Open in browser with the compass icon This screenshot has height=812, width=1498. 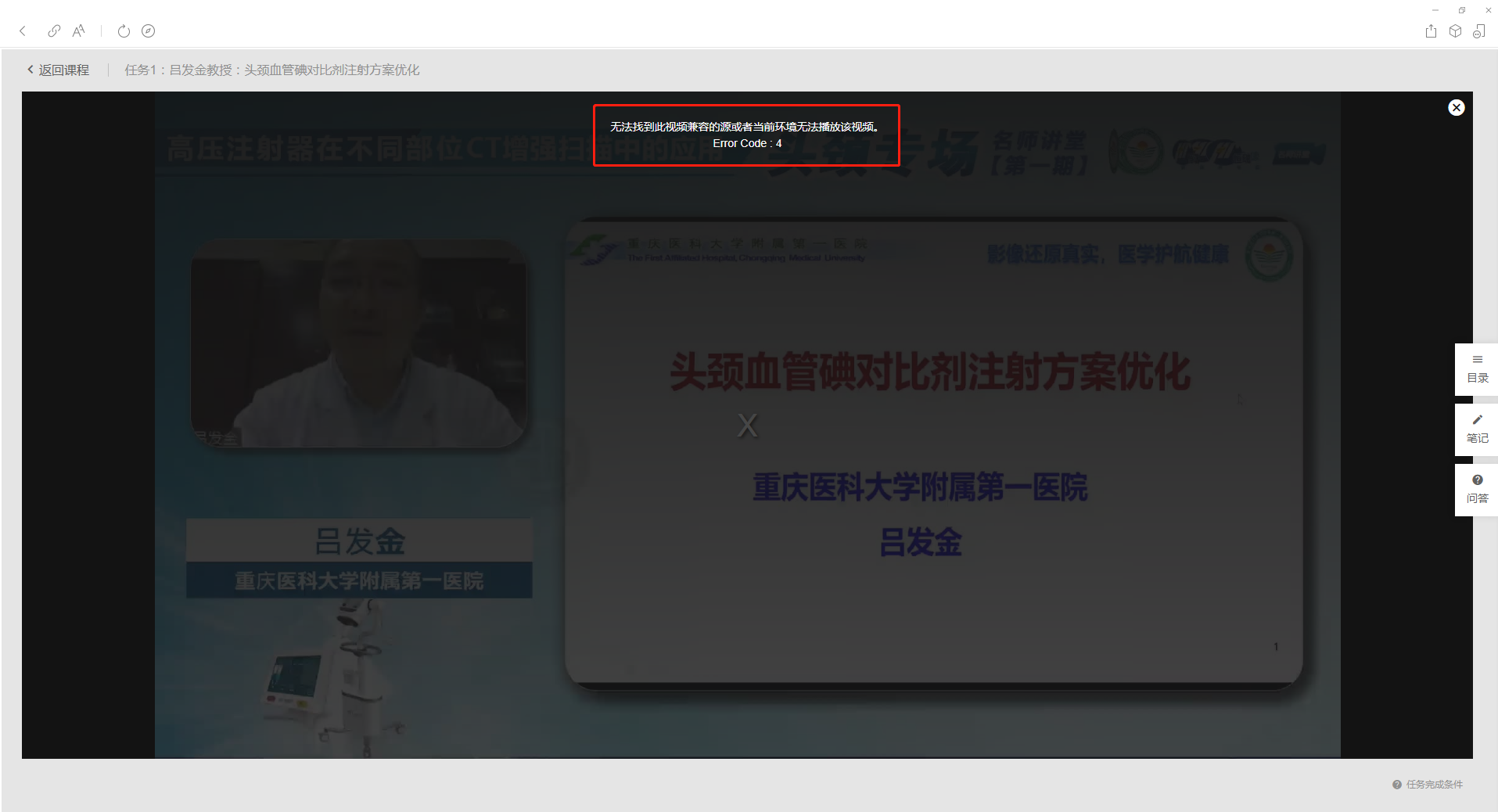(148, 31)
